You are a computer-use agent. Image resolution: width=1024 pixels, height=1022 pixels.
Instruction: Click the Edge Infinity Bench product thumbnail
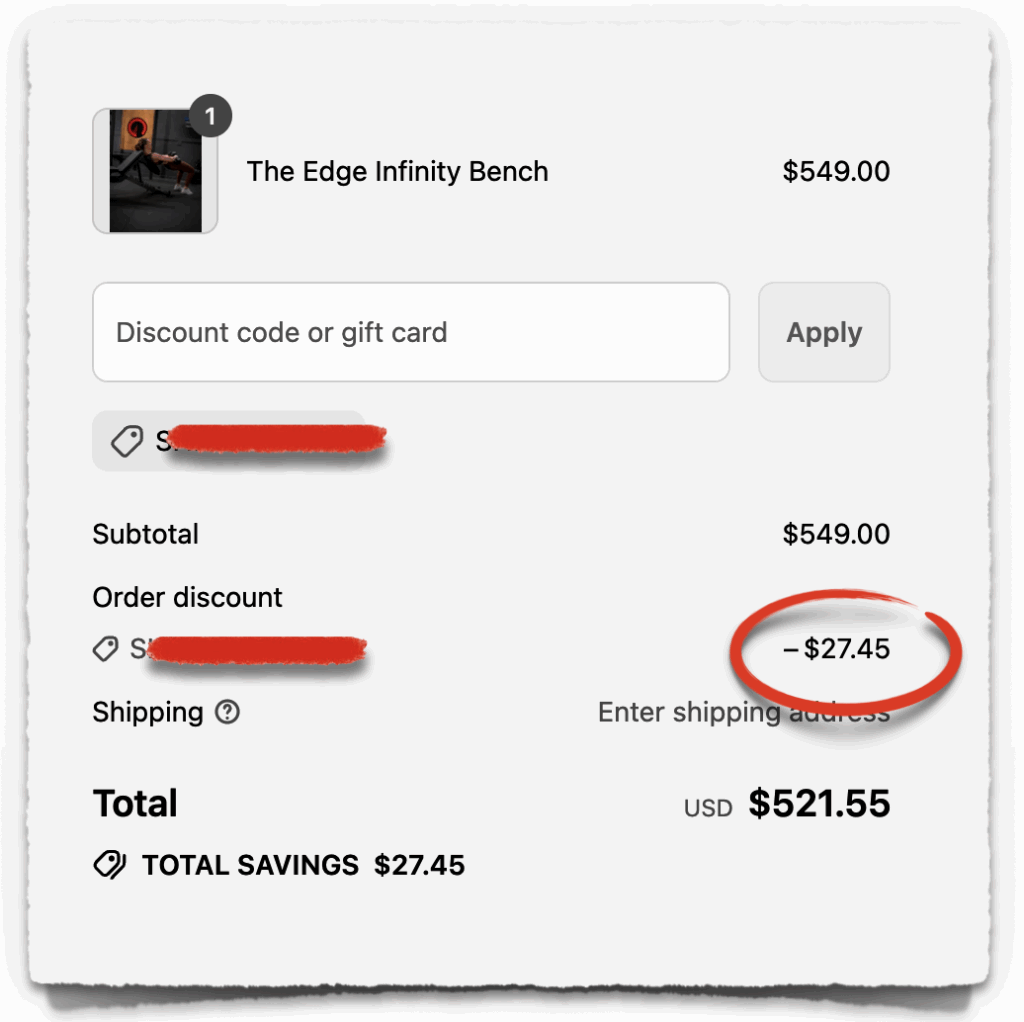[155, 171]
